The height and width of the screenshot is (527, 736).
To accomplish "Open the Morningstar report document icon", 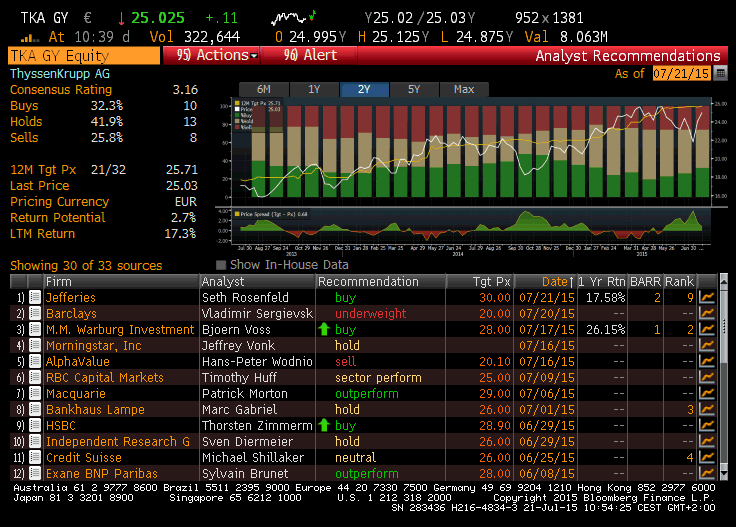I will click(35, 345).
